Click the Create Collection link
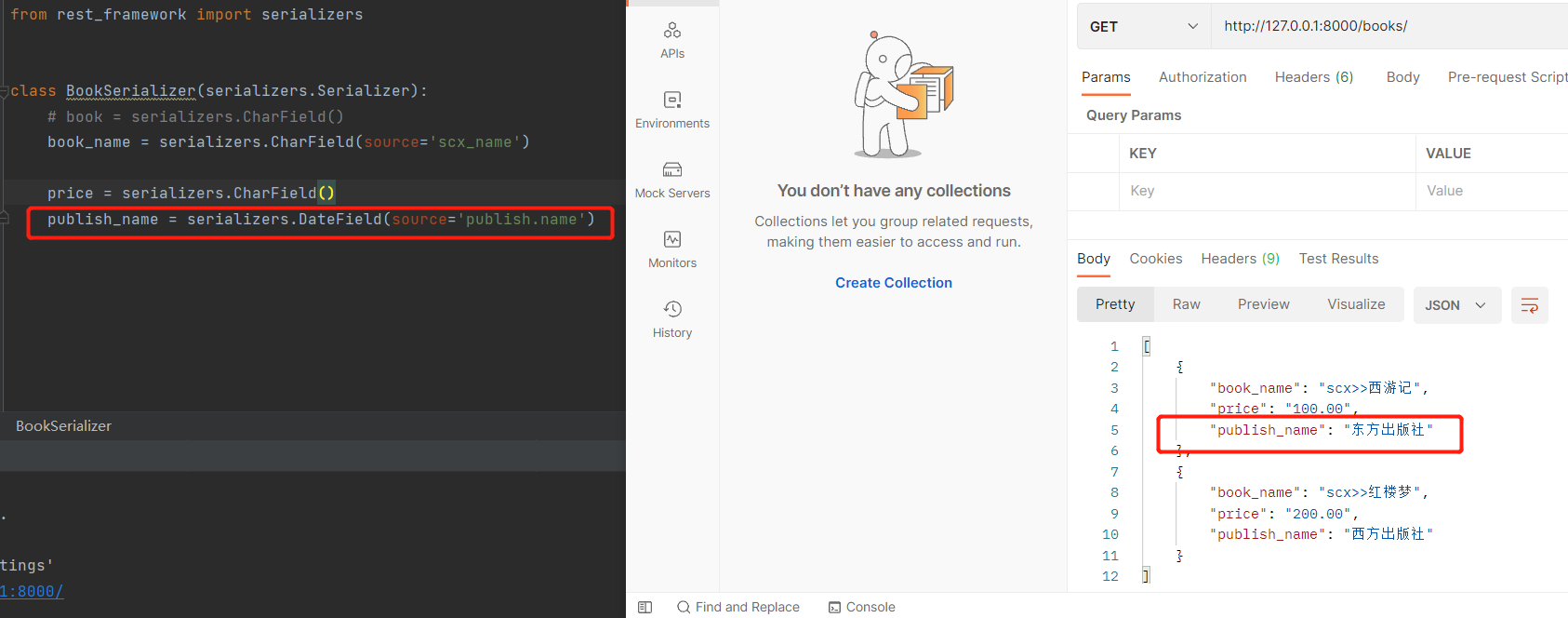The image size is (1568, 618). coord(893,283)
